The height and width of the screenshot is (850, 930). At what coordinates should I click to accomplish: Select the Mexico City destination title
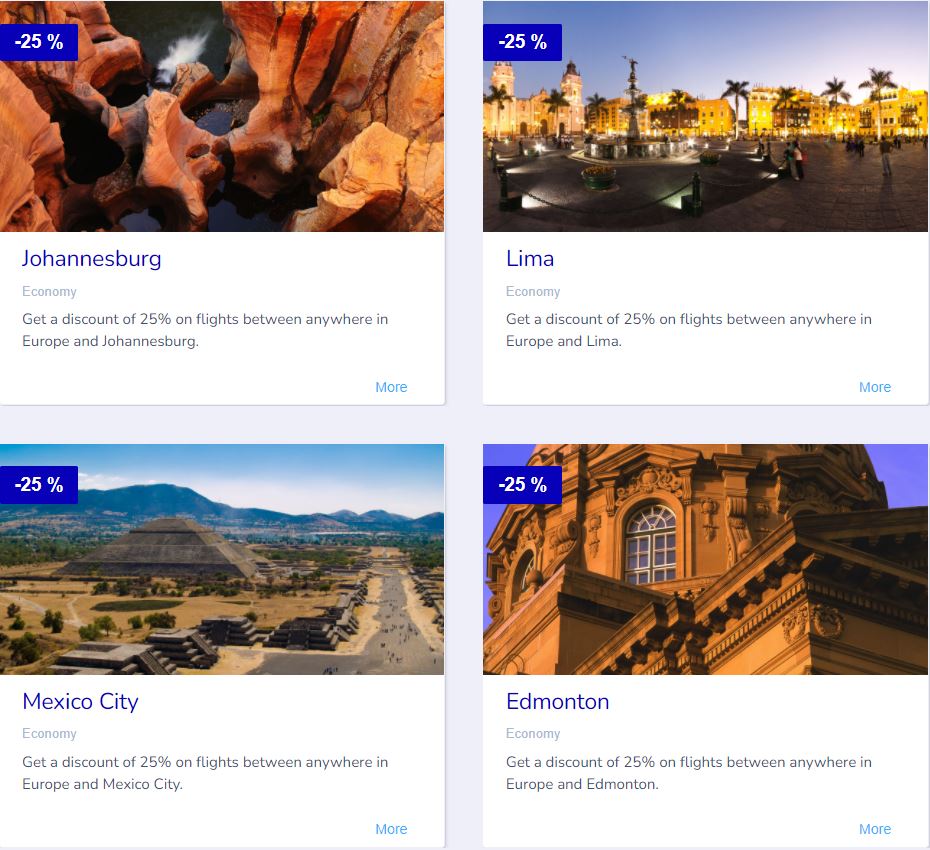coord(80,702)
